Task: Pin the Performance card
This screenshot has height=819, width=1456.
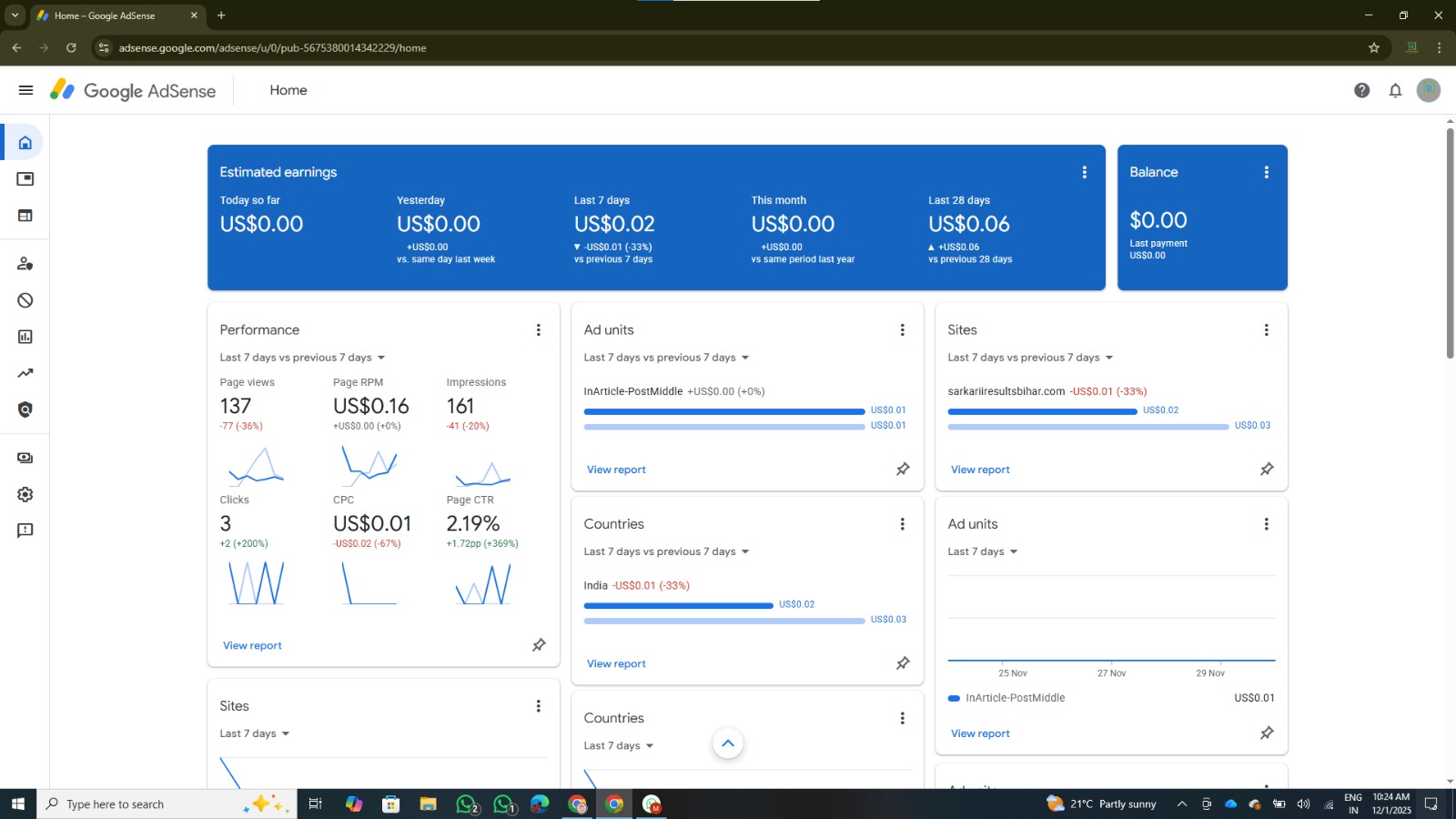Action: point(539,645)
